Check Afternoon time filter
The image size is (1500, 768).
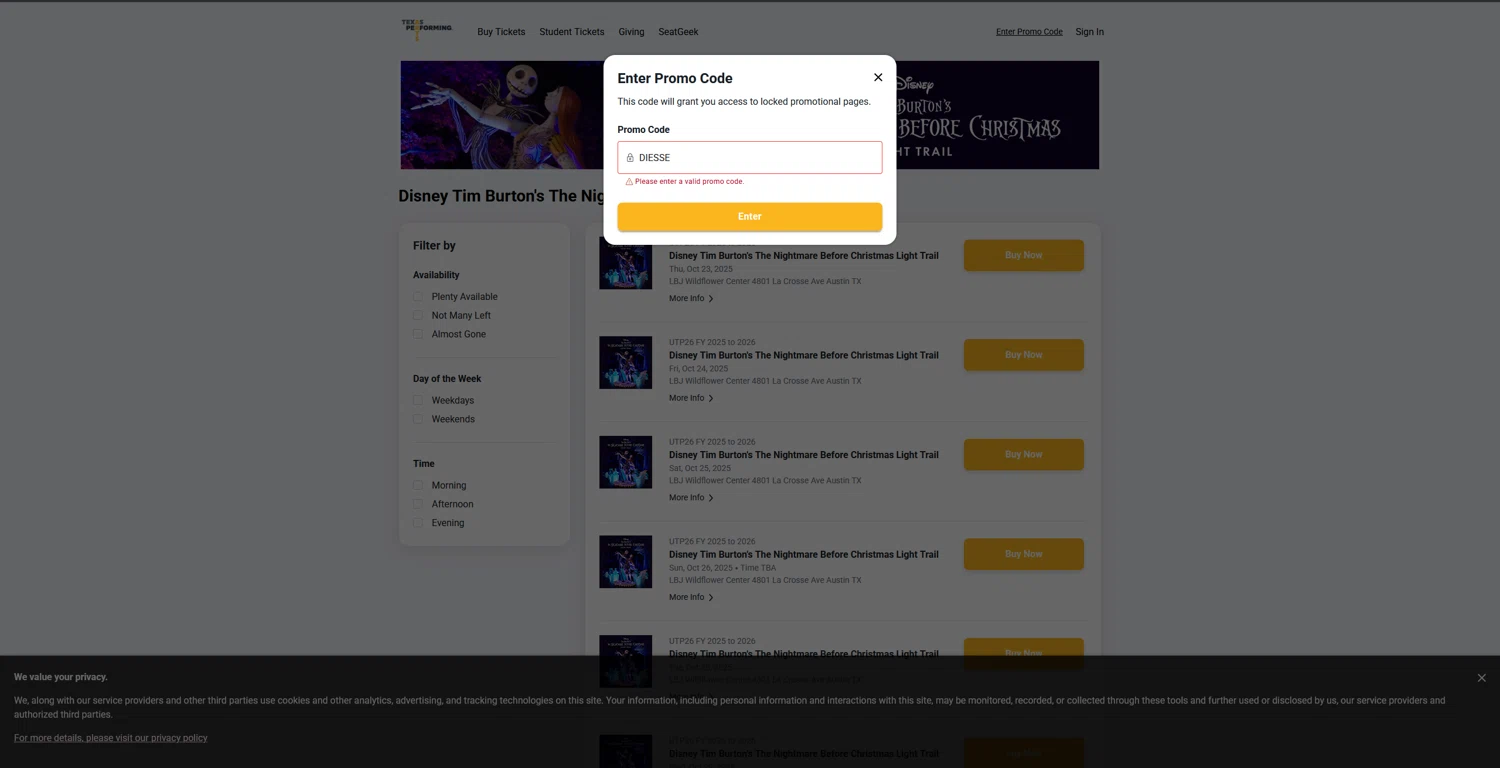coord(418,504)
